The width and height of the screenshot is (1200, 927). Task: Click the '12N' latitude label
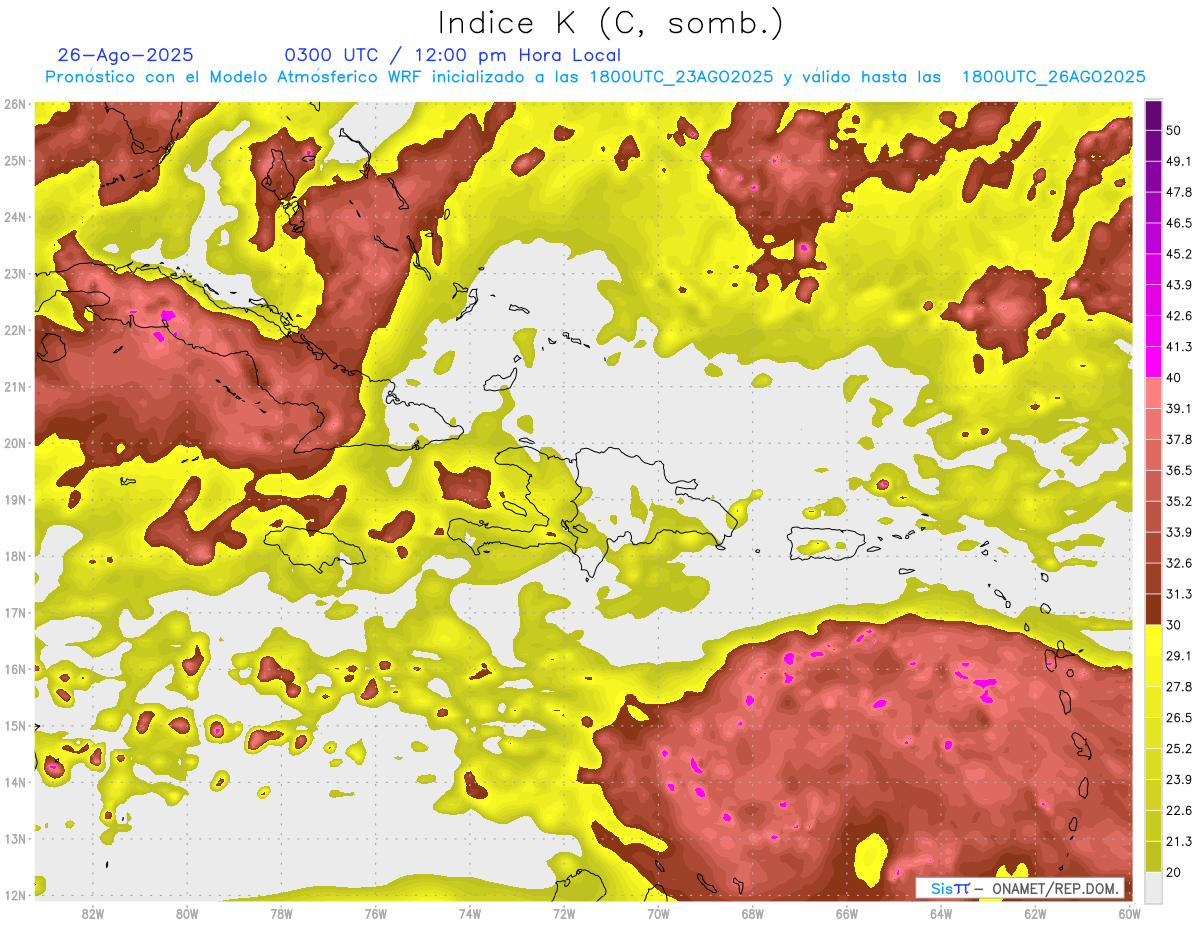15,895
